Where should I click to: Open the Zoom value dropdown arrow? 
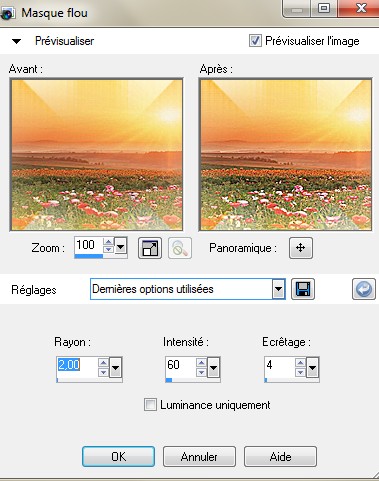[121, 247]
